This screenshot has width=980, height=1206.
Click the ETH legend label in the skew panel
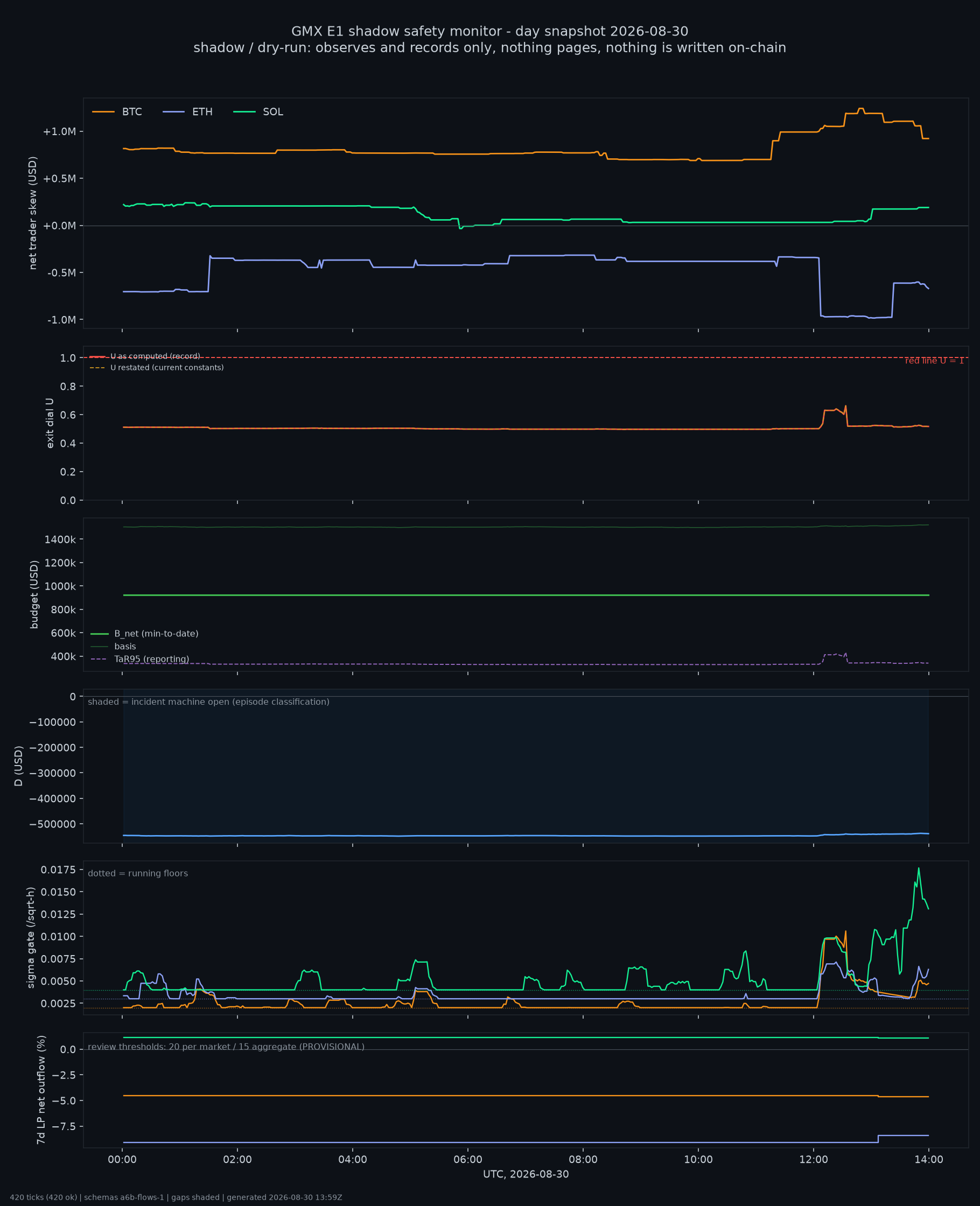202,112
